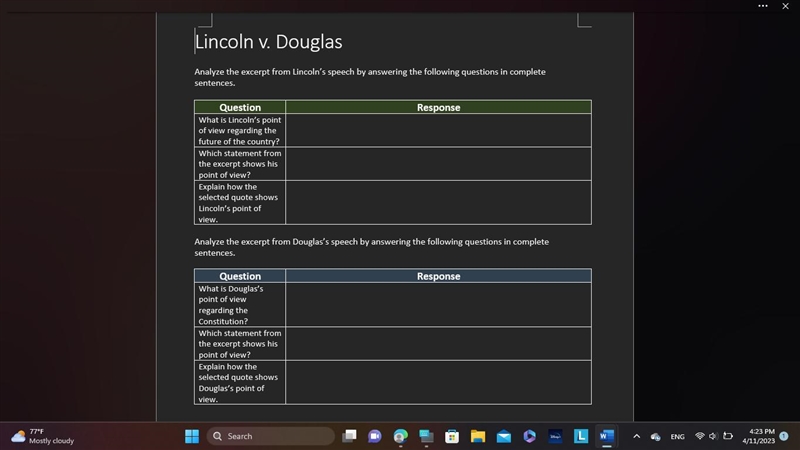Click the taskbar Search box

[x=270, y=436]
